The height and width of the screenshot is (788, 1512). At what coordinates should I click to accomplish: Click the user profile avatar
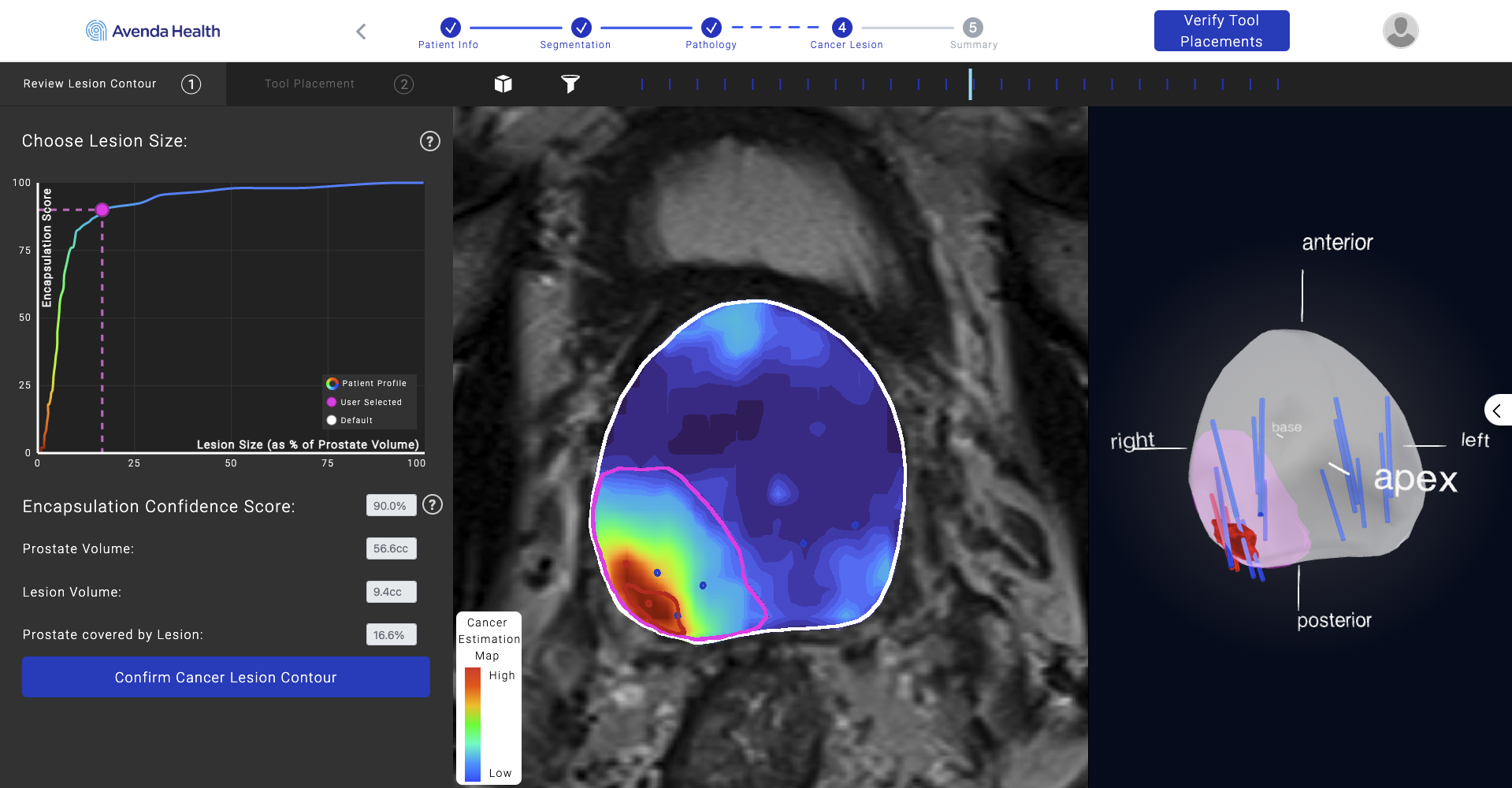[x=1400, y=30]
